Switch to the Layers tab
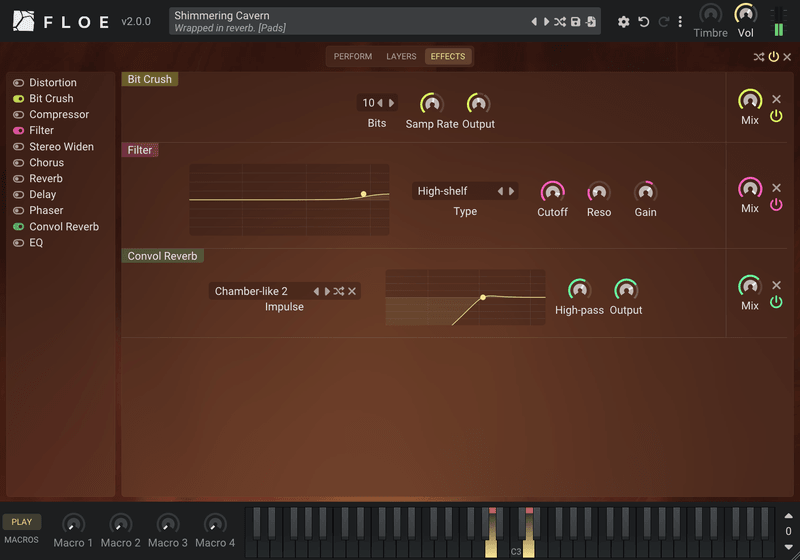 point(401,57)
